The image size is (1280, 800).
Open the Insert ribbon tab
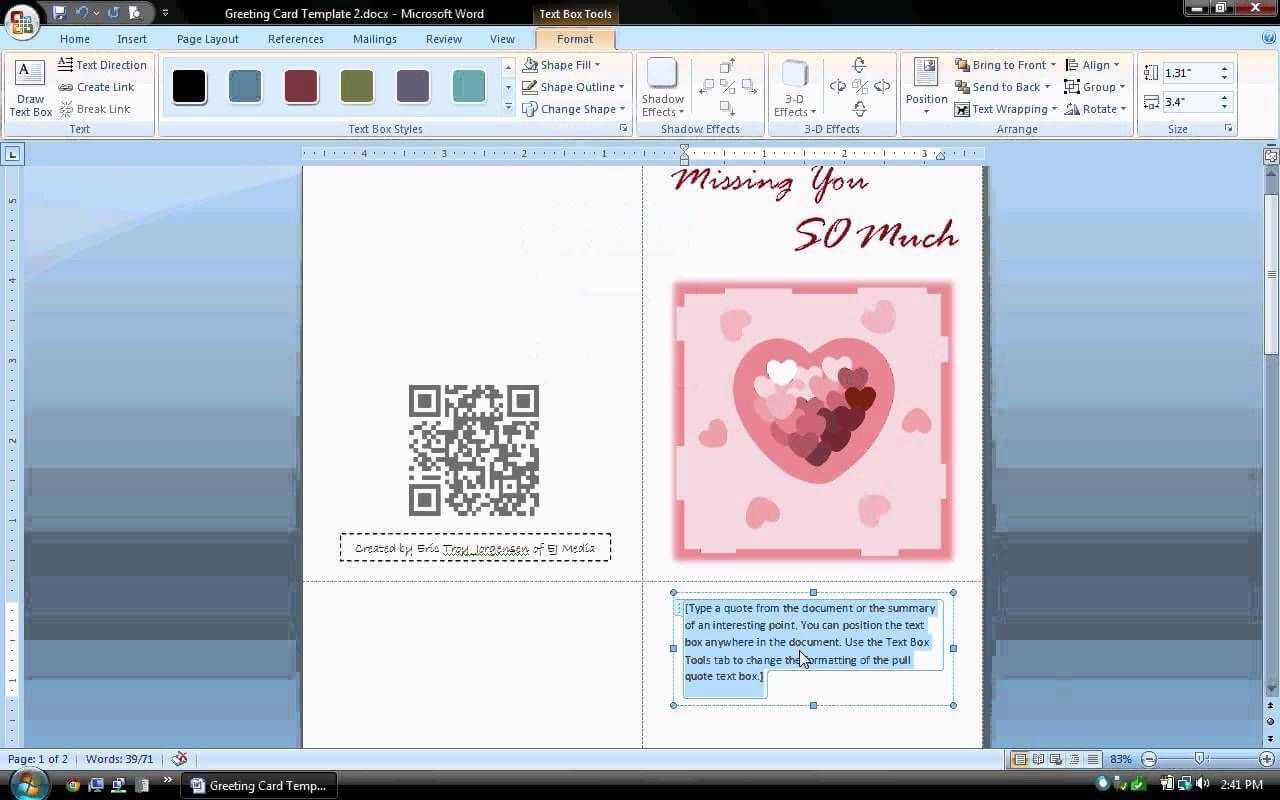pos(132,39)
